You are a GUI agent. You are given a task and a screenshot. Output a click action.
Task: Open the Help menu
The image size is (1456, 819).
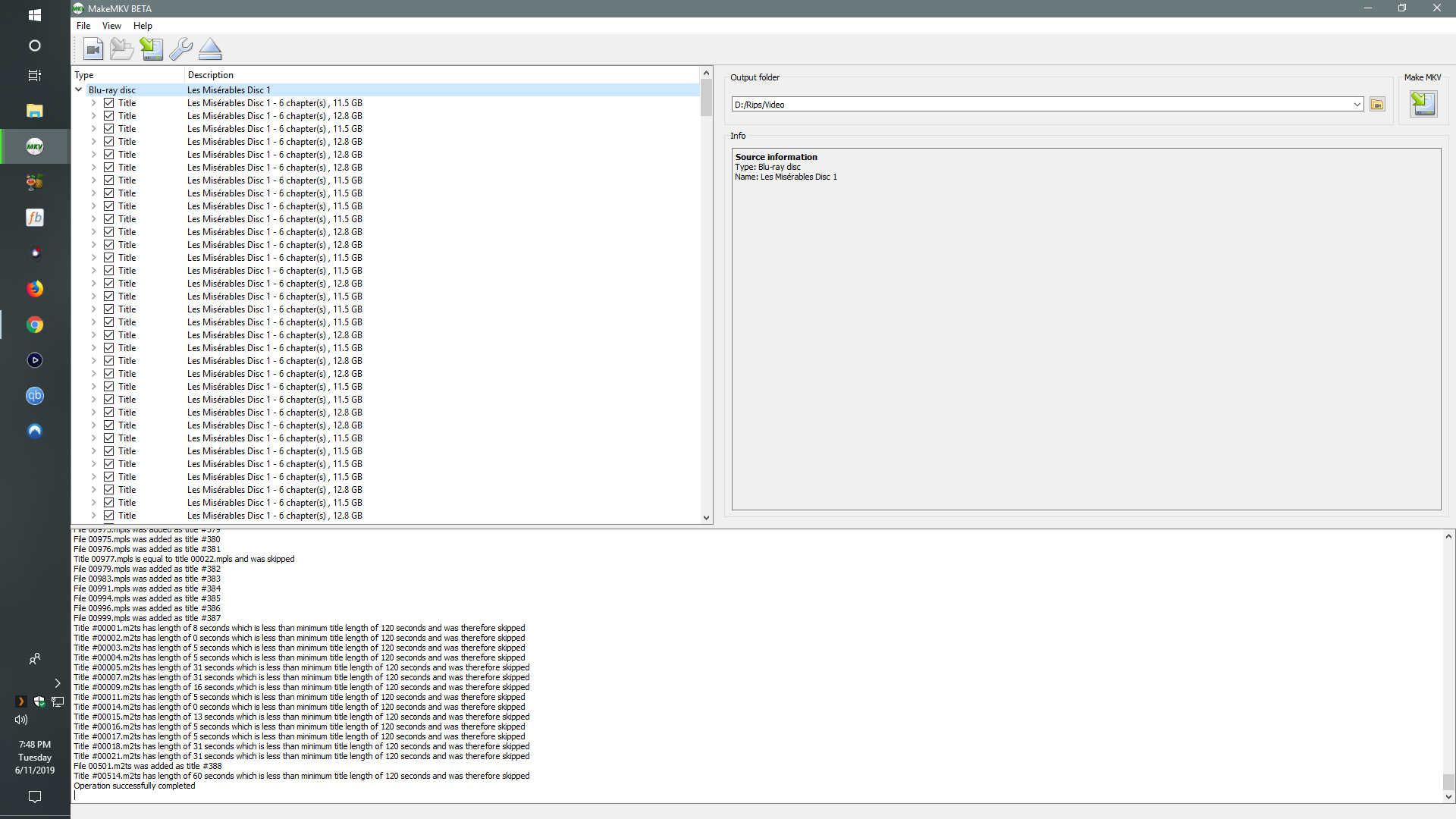(x=143, y=26)
